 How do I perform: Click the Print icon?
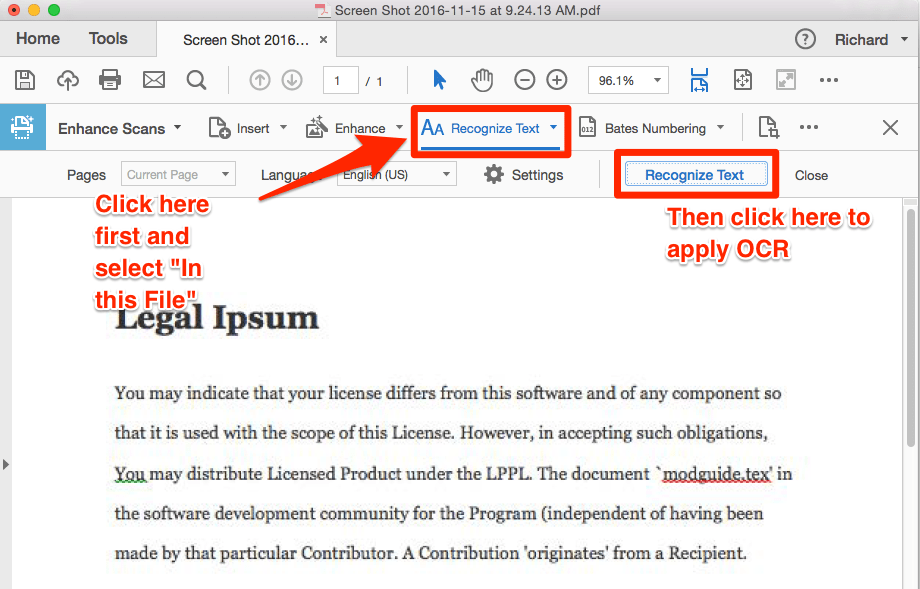[x=110, y=80]
